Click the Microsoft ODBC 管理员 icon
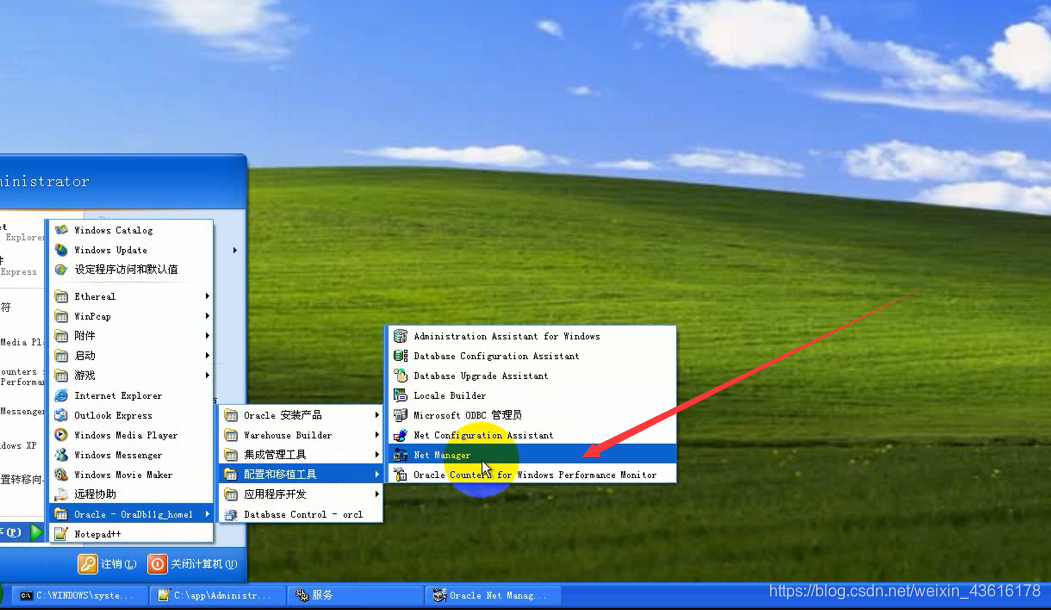 (401, 415)
